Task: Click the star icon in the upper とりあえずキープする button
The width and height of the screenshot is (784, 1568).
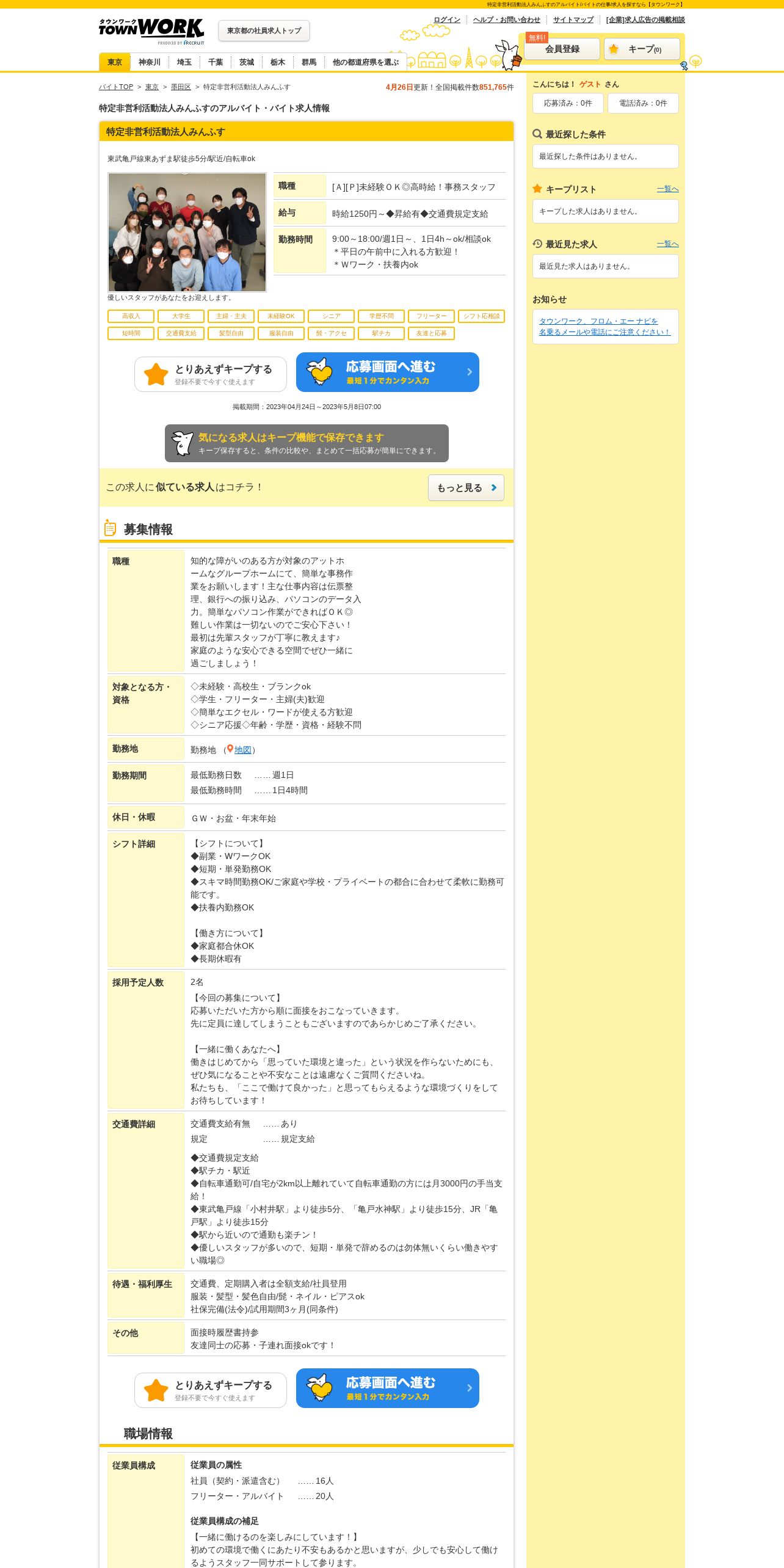Action: [156, 374]
